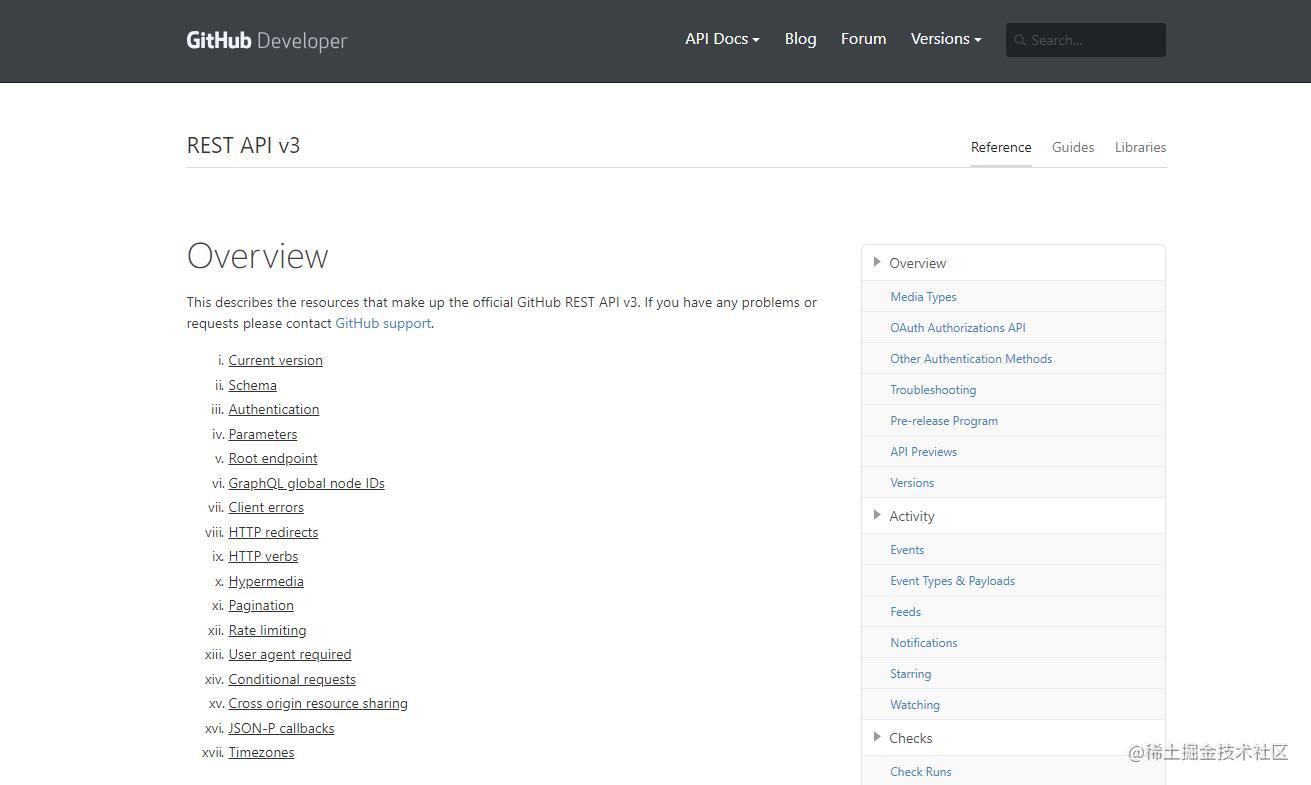Open the Forum link in header
The height and width of the screenshot is (785, 1311).
coord(863,39)
